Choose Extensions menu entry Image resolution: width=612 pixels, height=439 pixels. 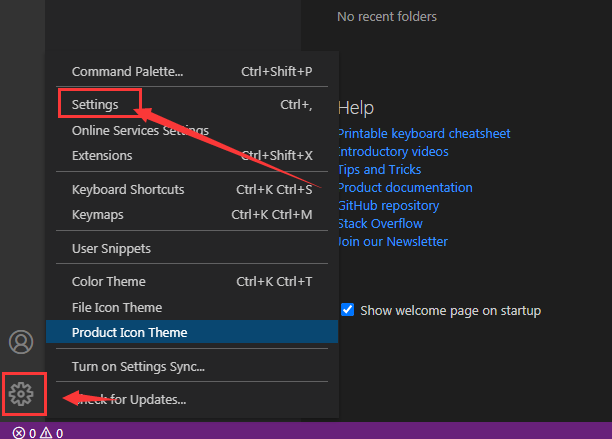(102, 155)
